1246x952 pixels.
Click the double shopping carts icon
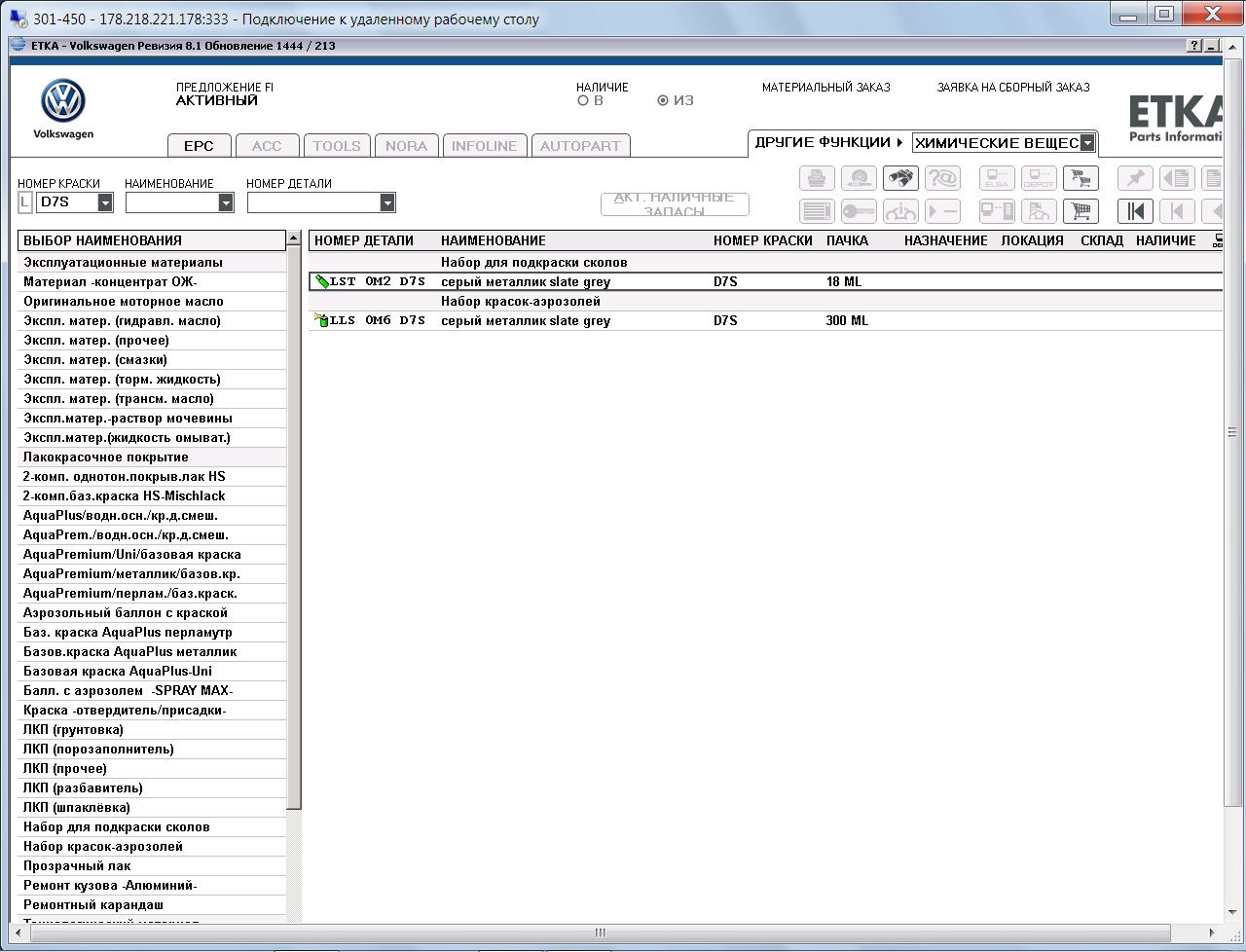(x=1081, y=178)
